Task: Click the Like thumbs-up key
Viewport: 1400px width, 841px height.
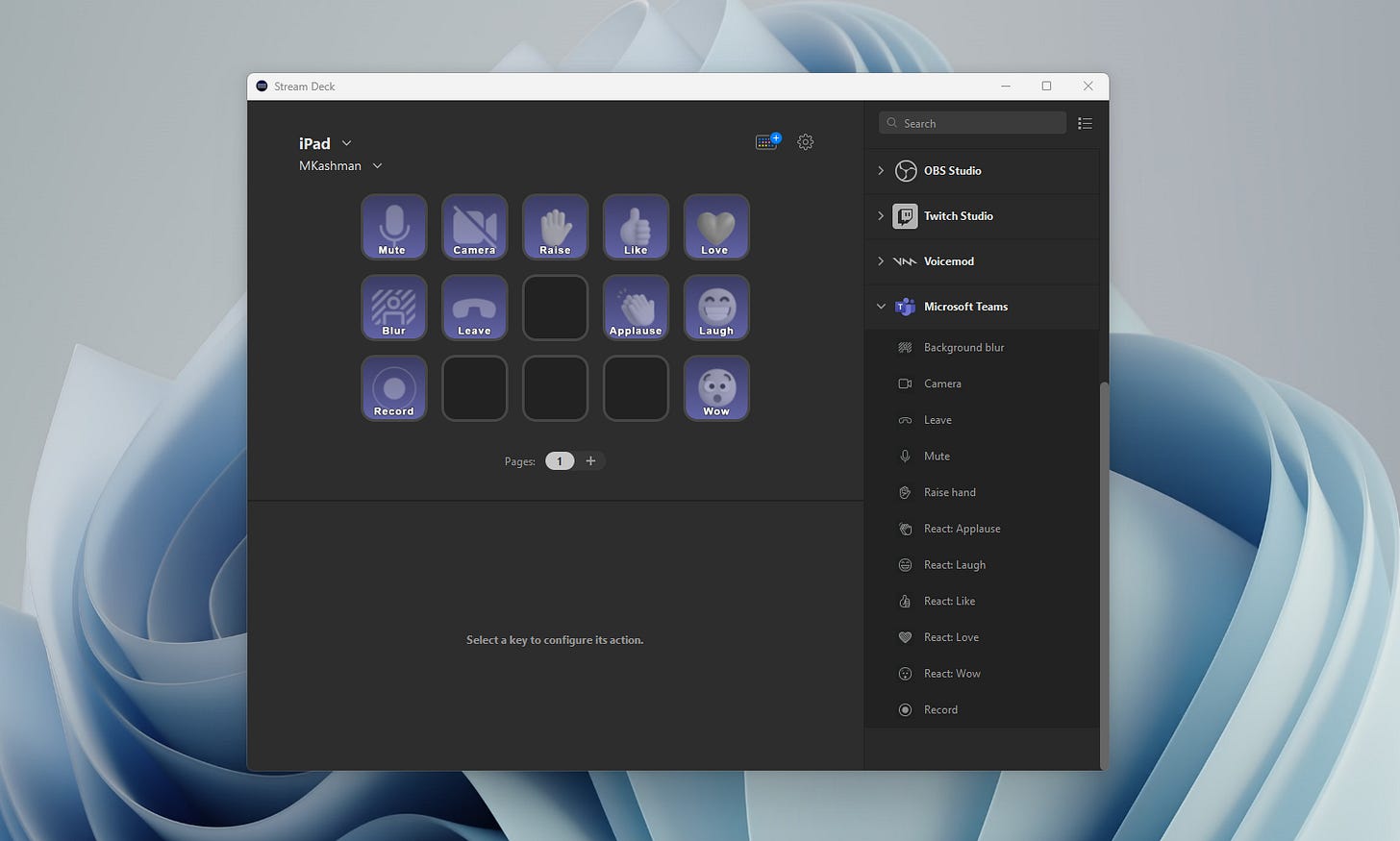Action: click(636, 227)
